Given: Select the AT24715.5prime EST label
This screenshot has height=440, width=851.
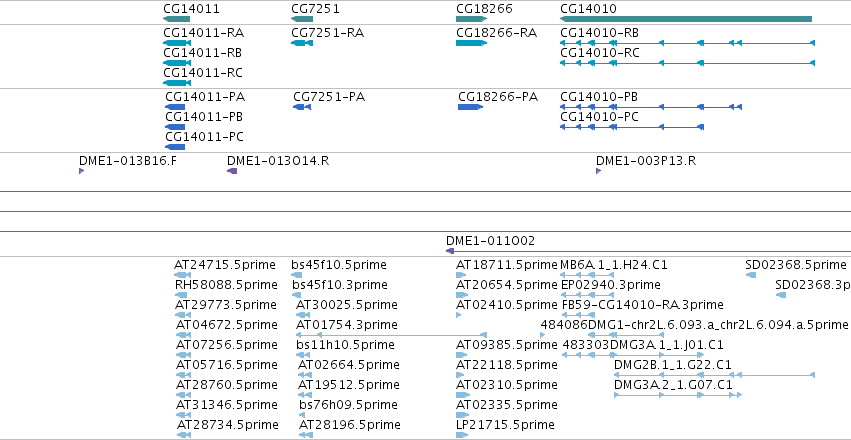Looking at the screenshot, I should coord(225,265).
